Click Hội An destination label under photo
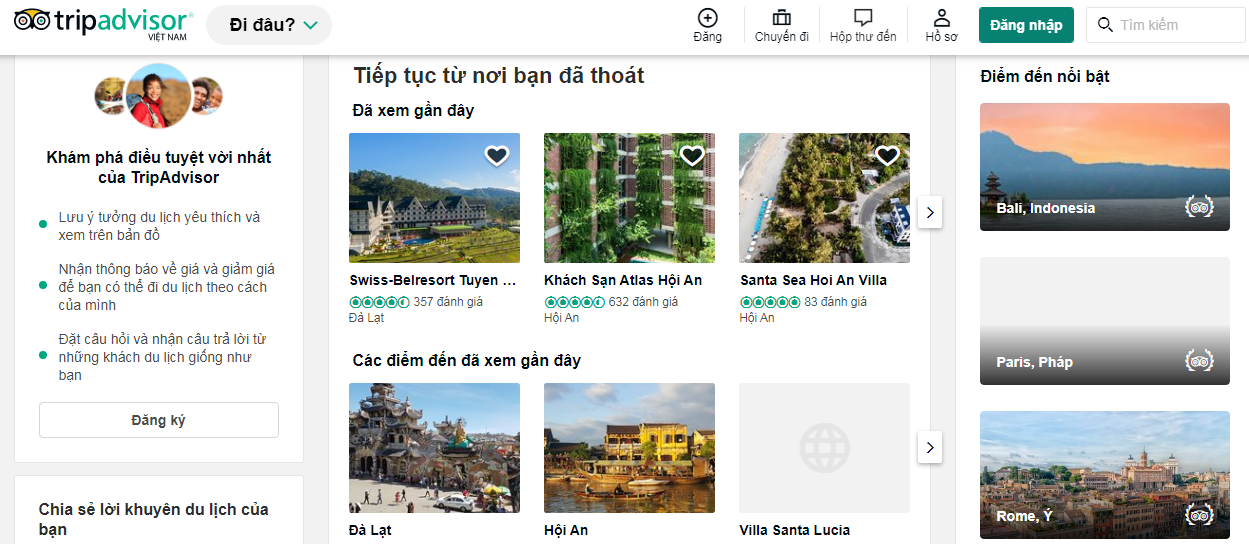The height and width of the screenshot is (544, 1249). (566, 530)
